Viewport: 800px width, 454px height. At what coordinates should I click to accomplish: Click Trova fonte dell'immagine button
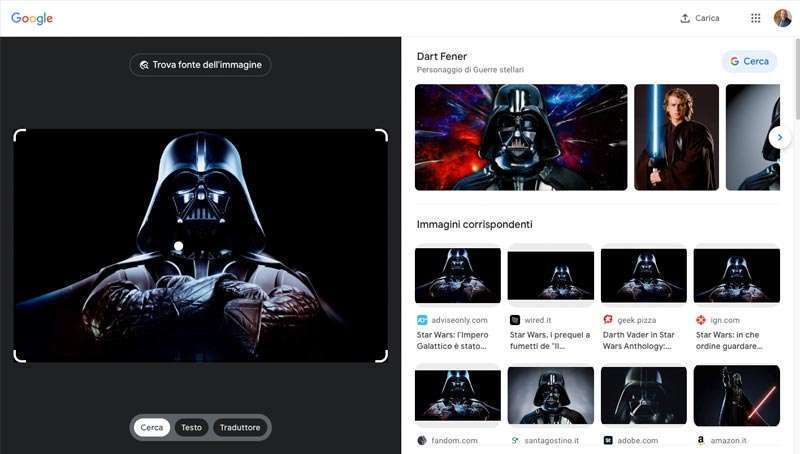[x=201, y=65]
